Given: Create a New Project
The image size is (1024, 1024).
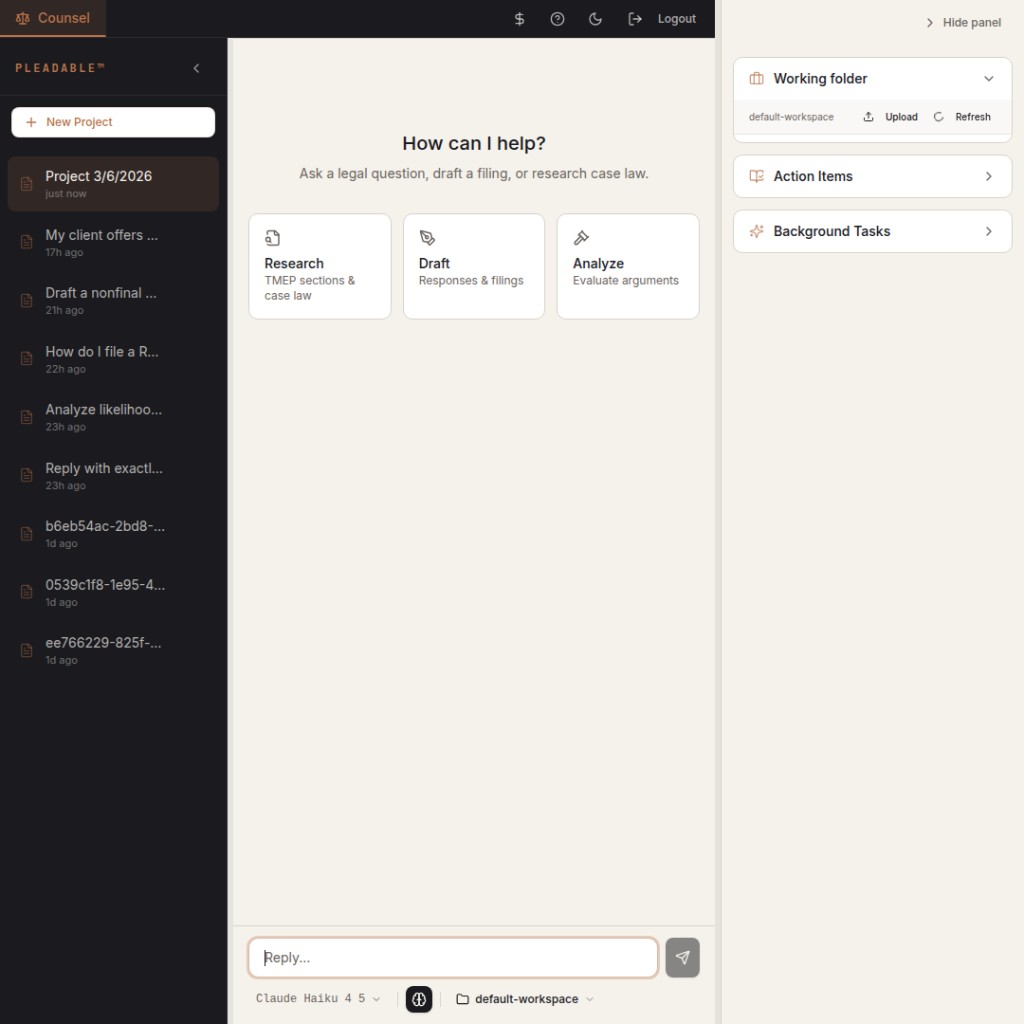Looking at the screenshot, I should pos(113,121).
